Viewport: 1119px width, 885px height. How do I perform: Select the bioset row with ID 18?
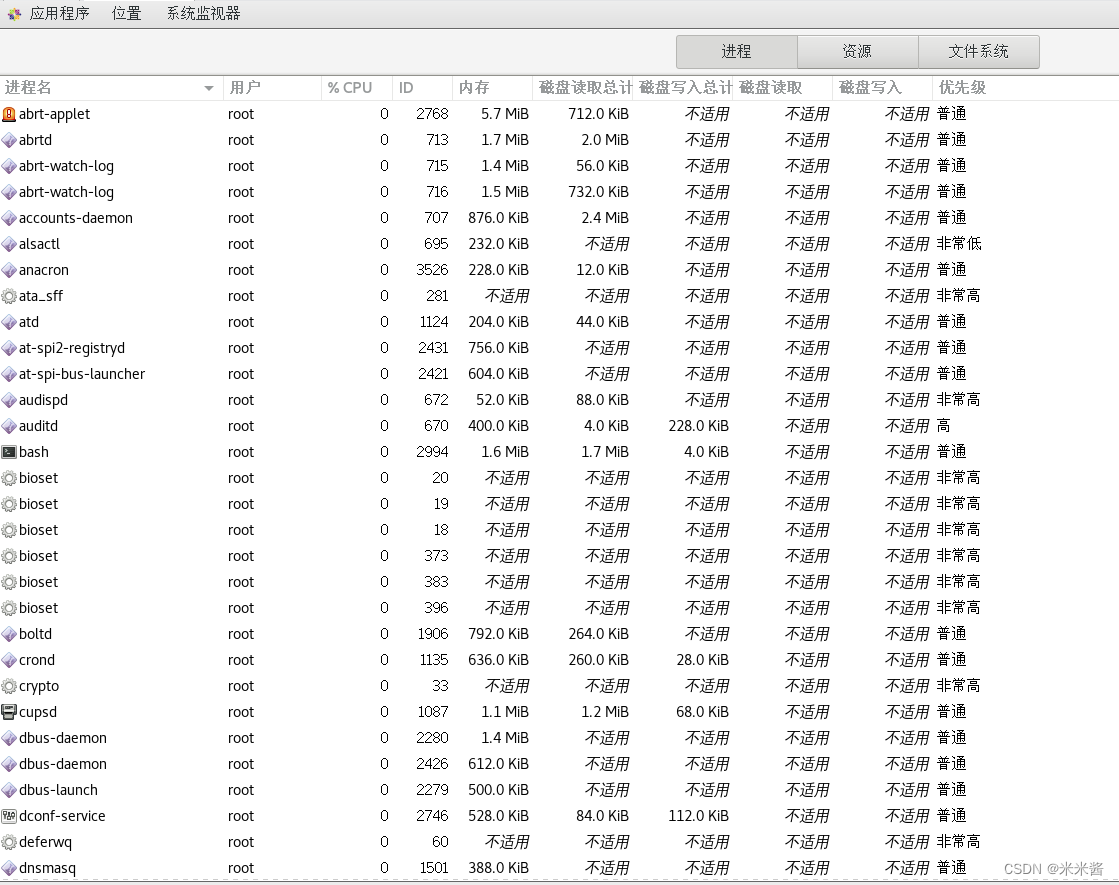point(560,530)
